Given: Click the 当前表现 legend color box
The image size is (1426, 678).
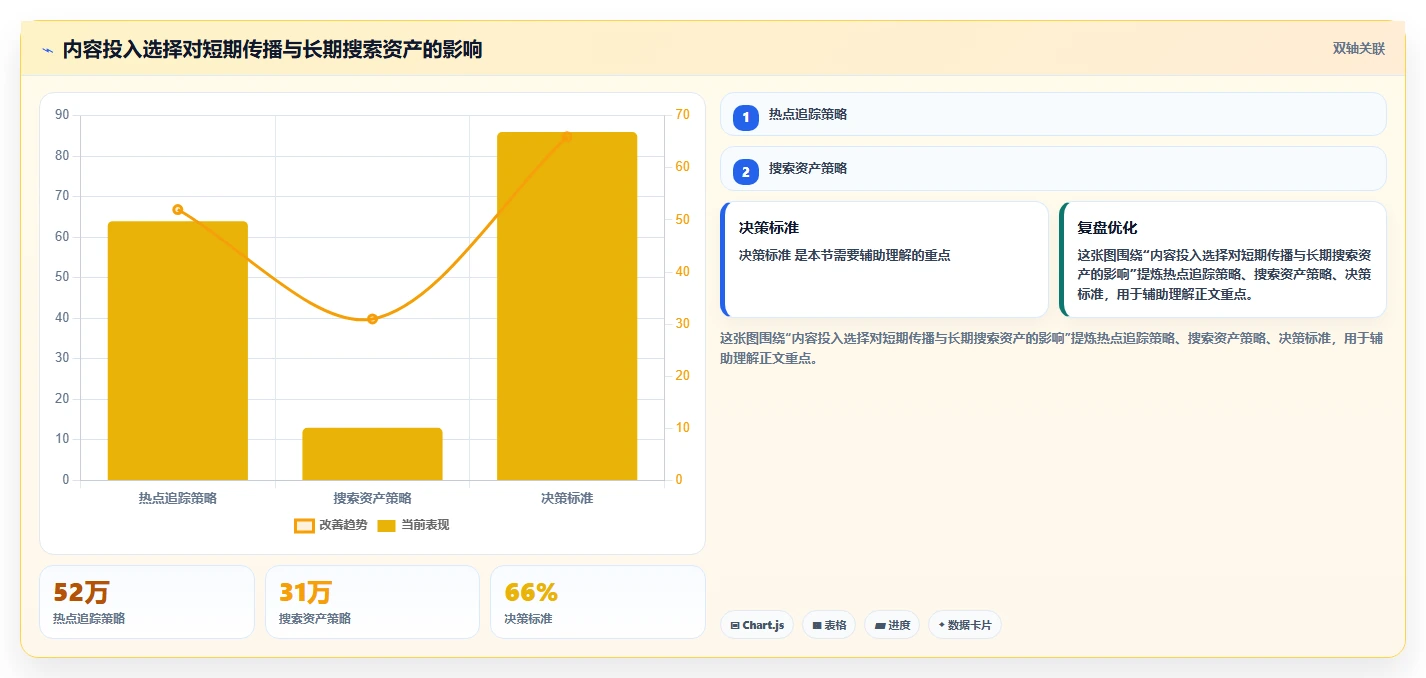Looking at the screenshot, I should pyautogui.click(x=387, y=526).
